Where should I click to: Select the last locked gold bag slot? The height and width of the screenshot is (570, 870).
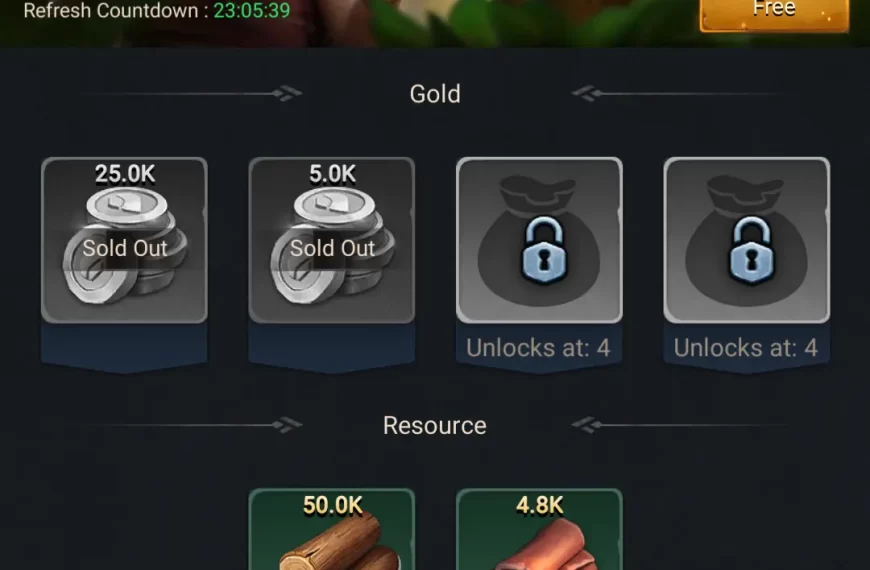747,240
